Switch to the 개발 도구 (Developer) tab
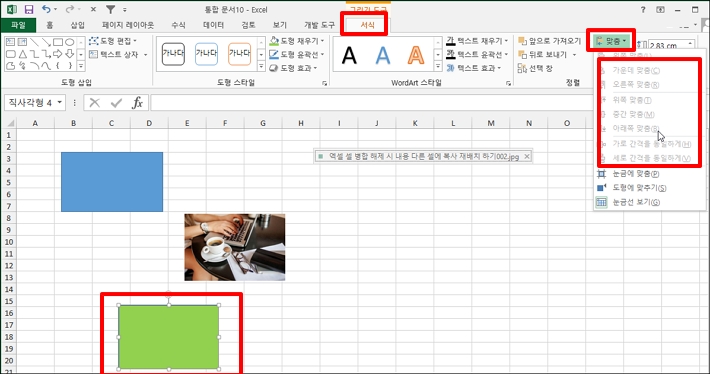The image size is (710, 374). click(x=319, y=25)
